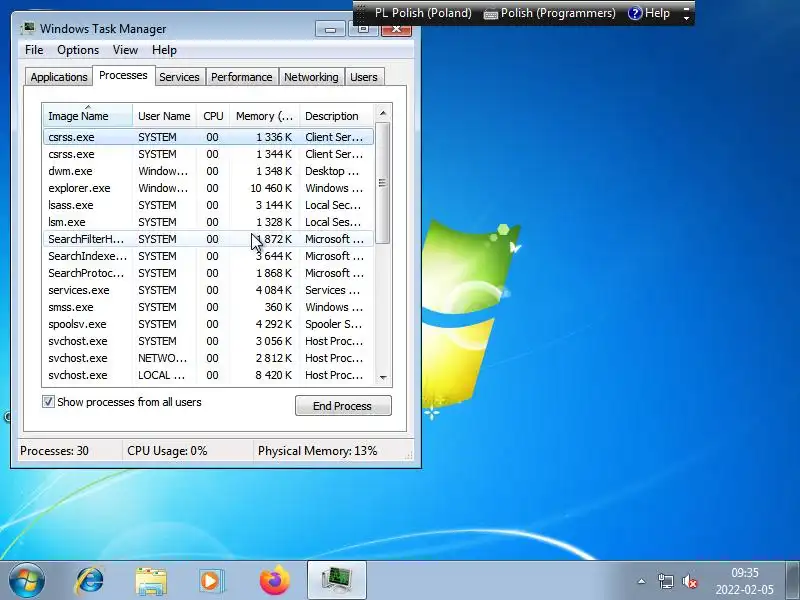Select the SearchIndexe... process row
The image size is (800, 600).
208,256
